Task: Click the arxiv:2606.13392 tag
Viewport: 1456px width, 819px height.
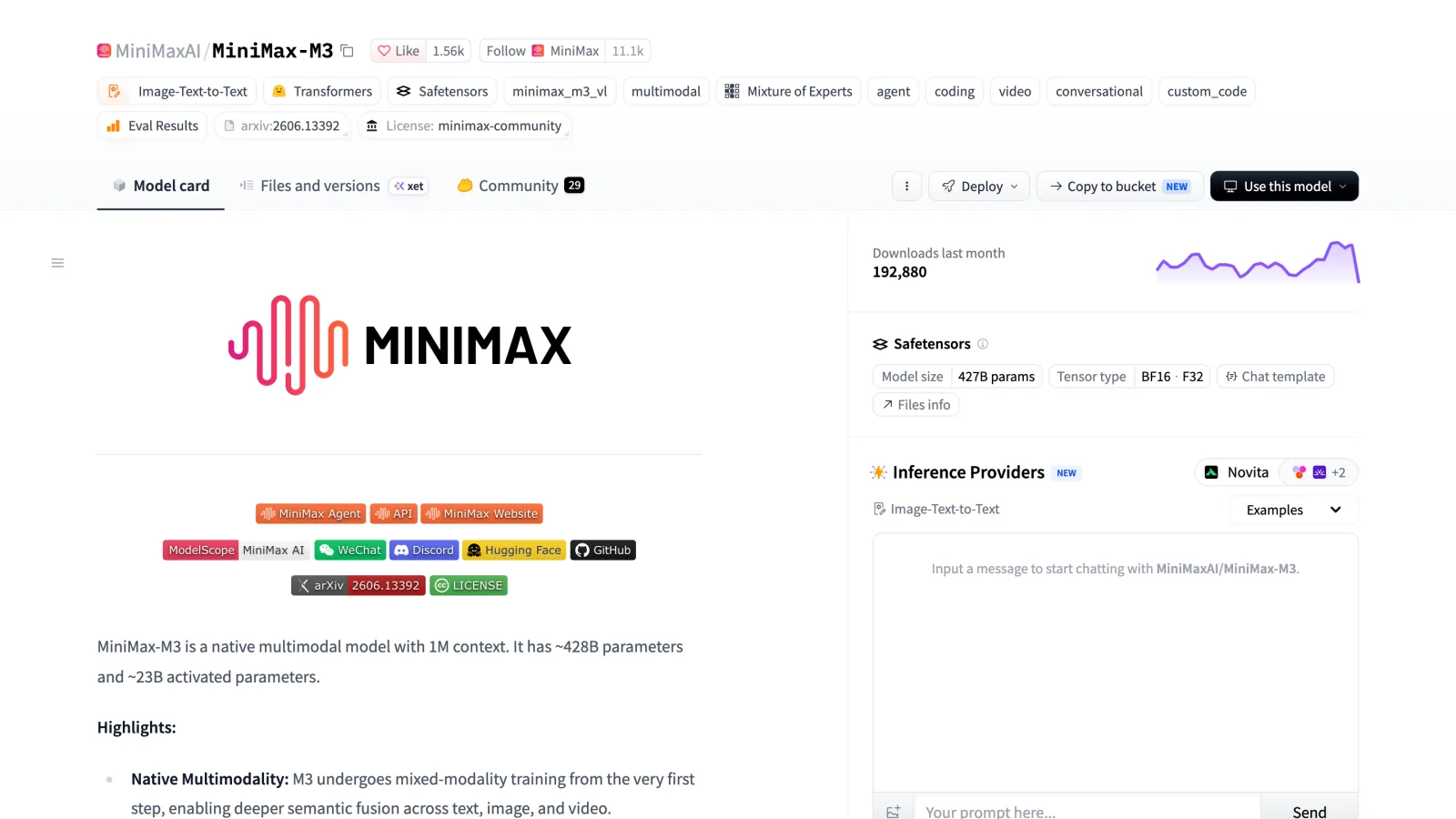Action: tap(281, 126)
